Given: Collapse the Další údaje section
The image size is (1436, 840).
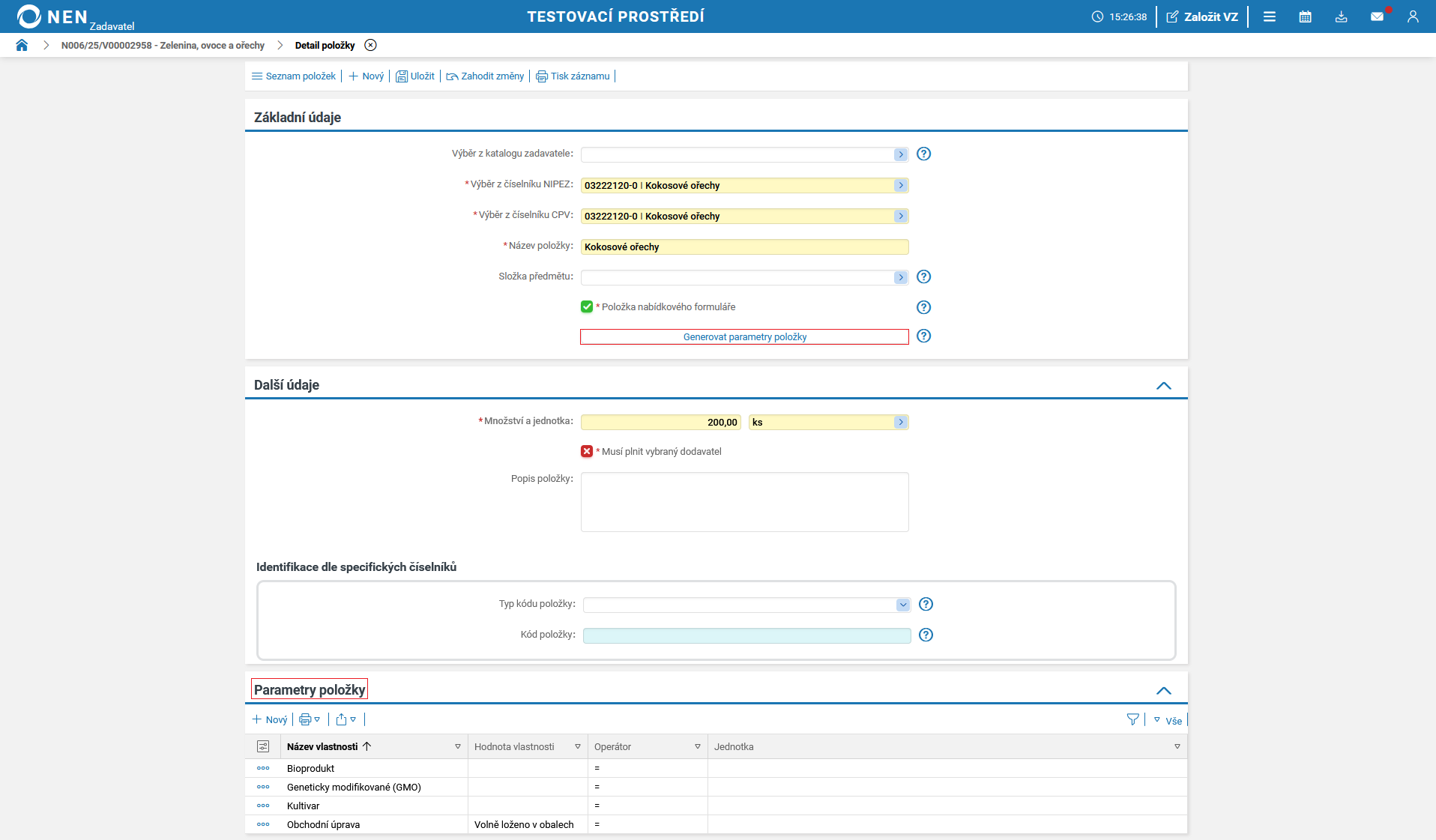Looking at the screenshot, I should coord(1163,386).
